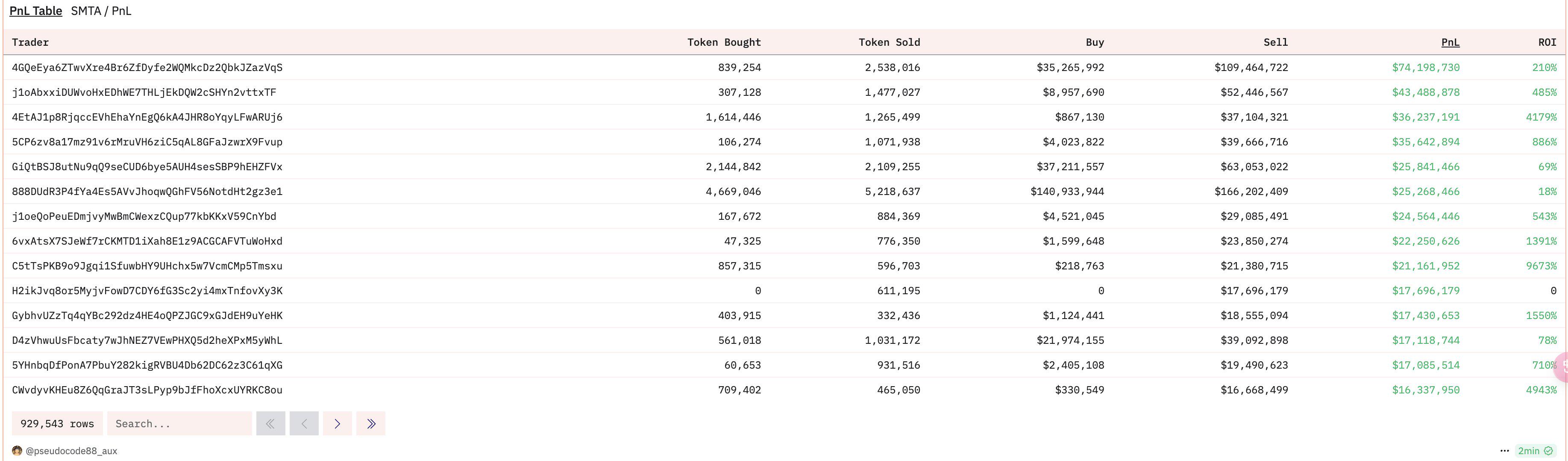1568x461 pixels.
Task: Click the 929,543 rows count label
Action: (x=57, y=423)
